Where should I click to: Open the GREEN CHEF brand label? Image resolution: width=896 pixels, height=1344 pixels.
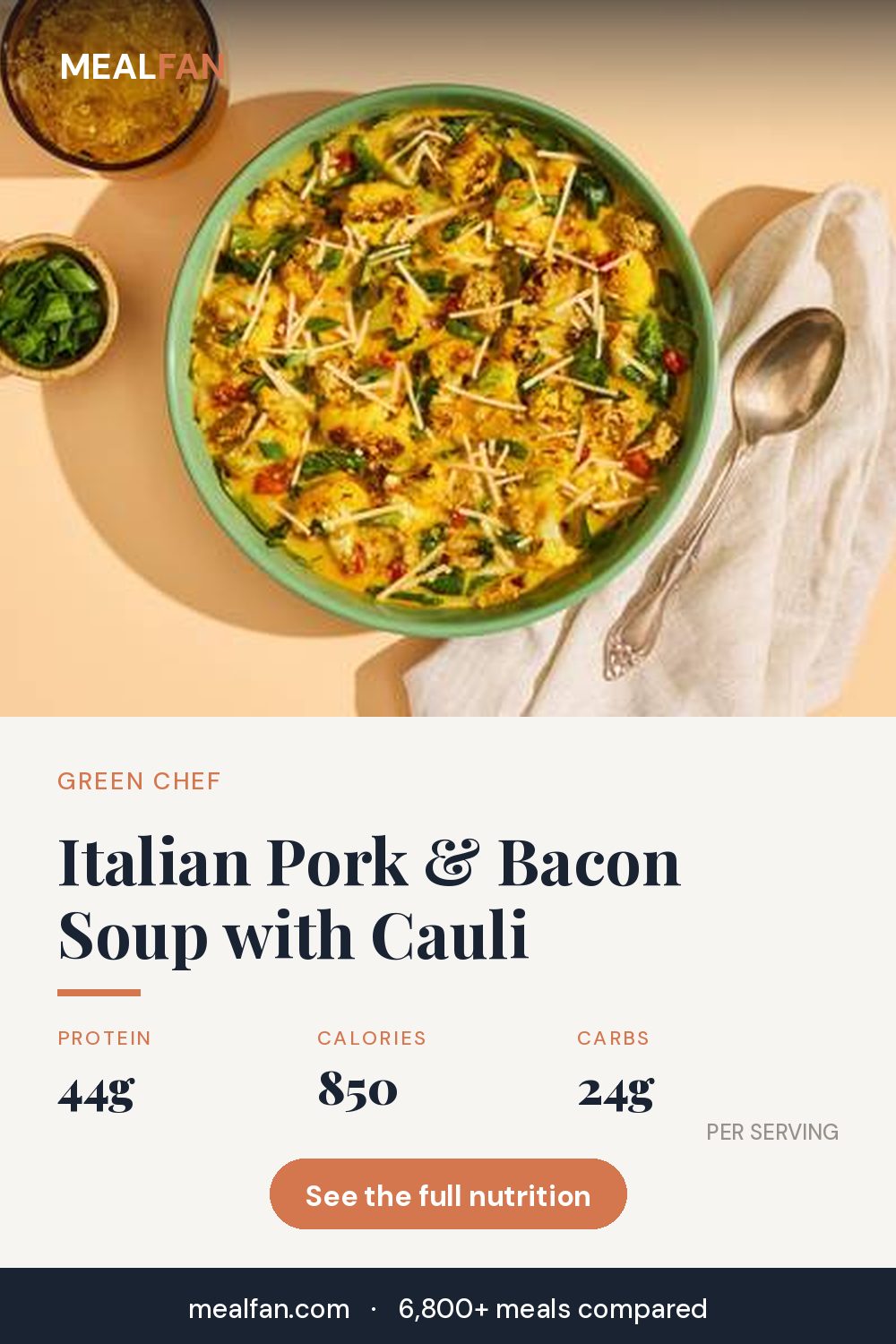[139, 781]
